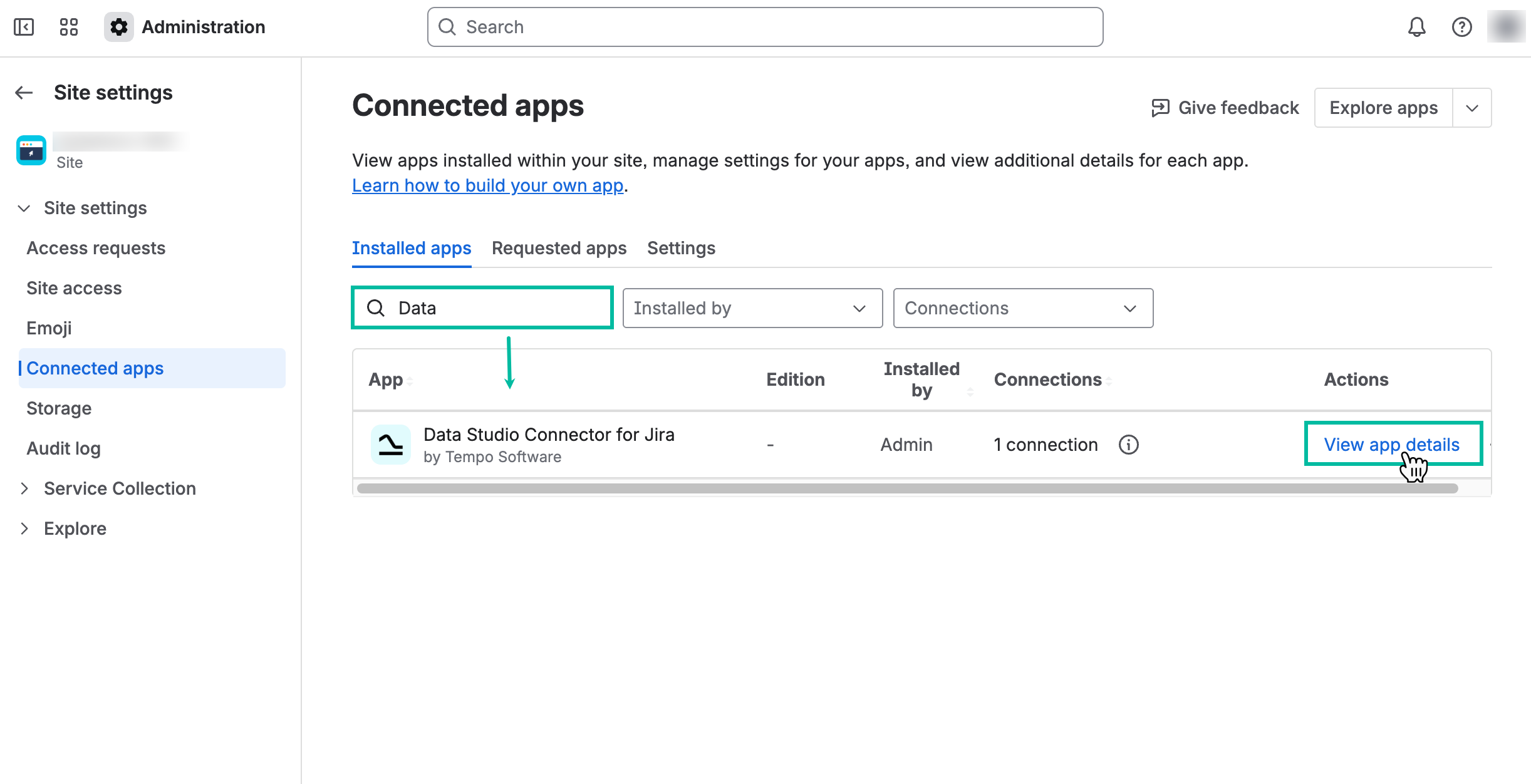Open the notifications bell
The image size is (1531, 784).
tap(1417, 27)
